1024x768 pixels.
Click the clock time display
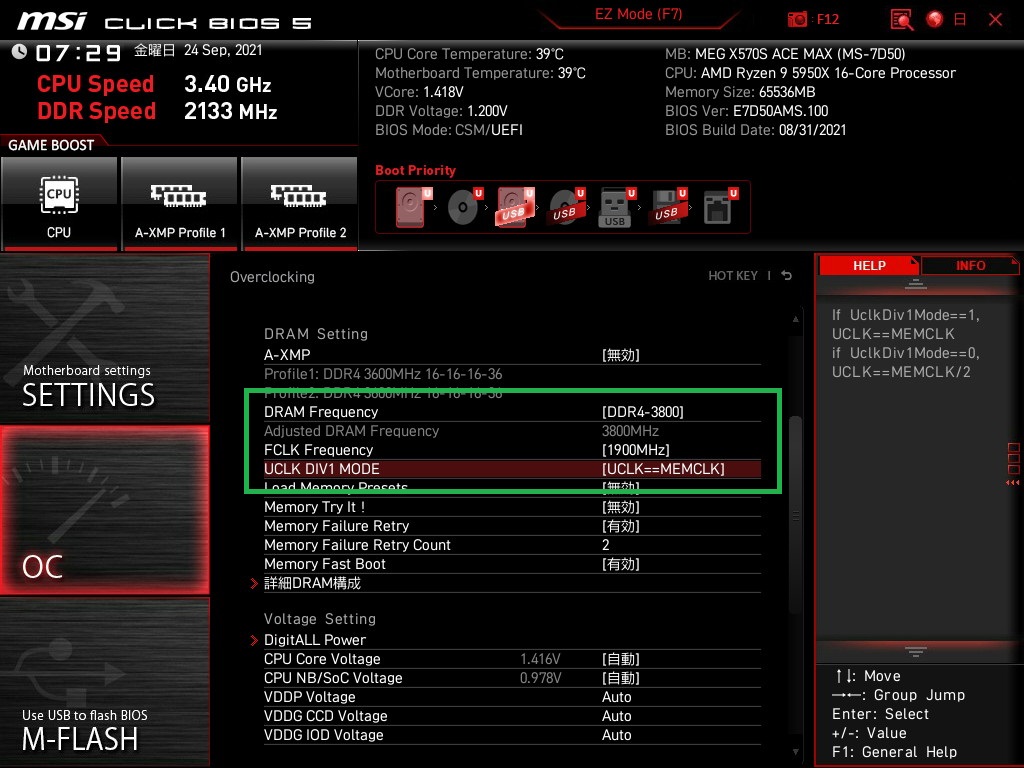(x=78, y=53)
